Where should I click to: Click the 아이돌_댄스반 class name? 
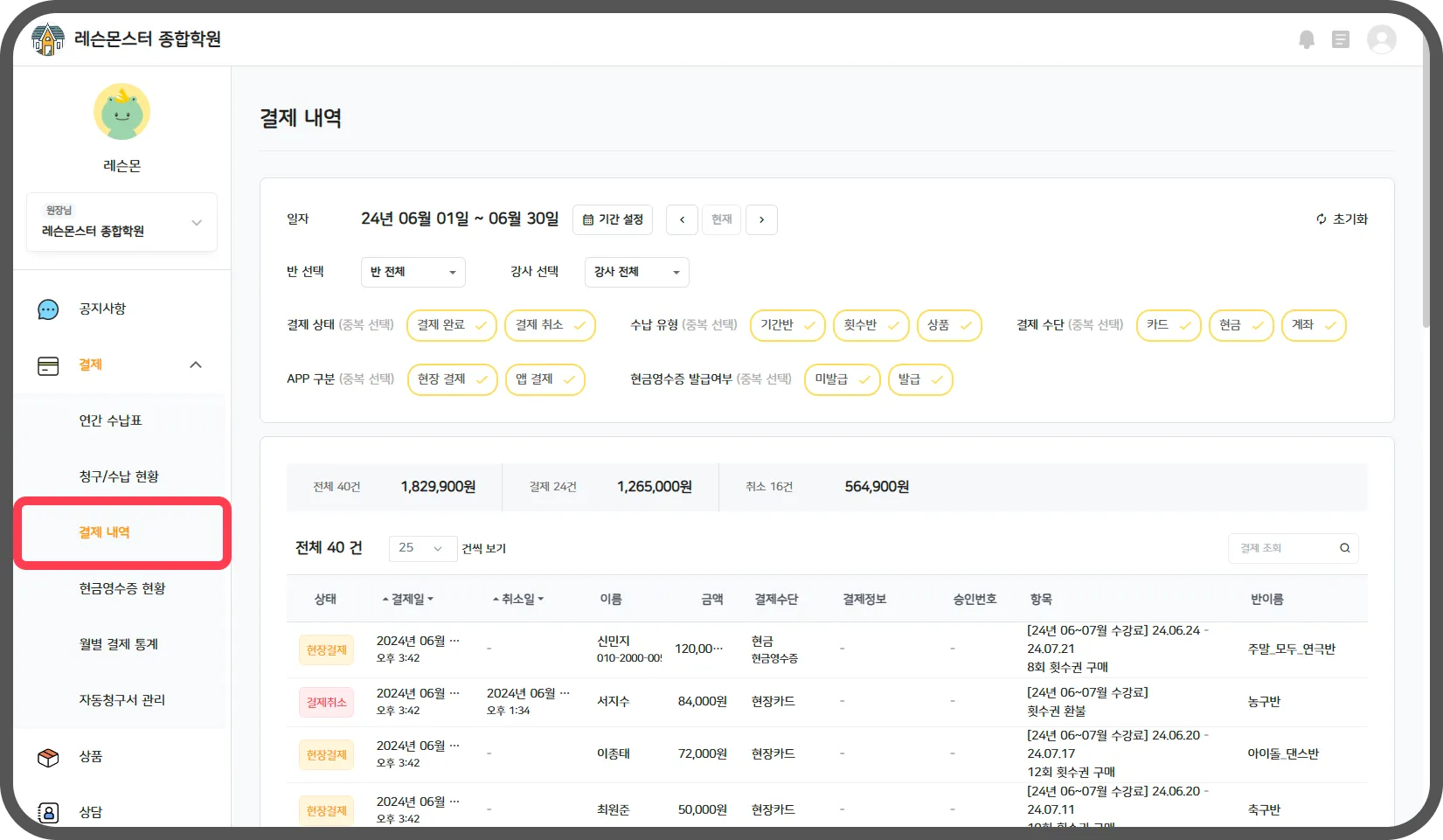(x=1283, y=754)
